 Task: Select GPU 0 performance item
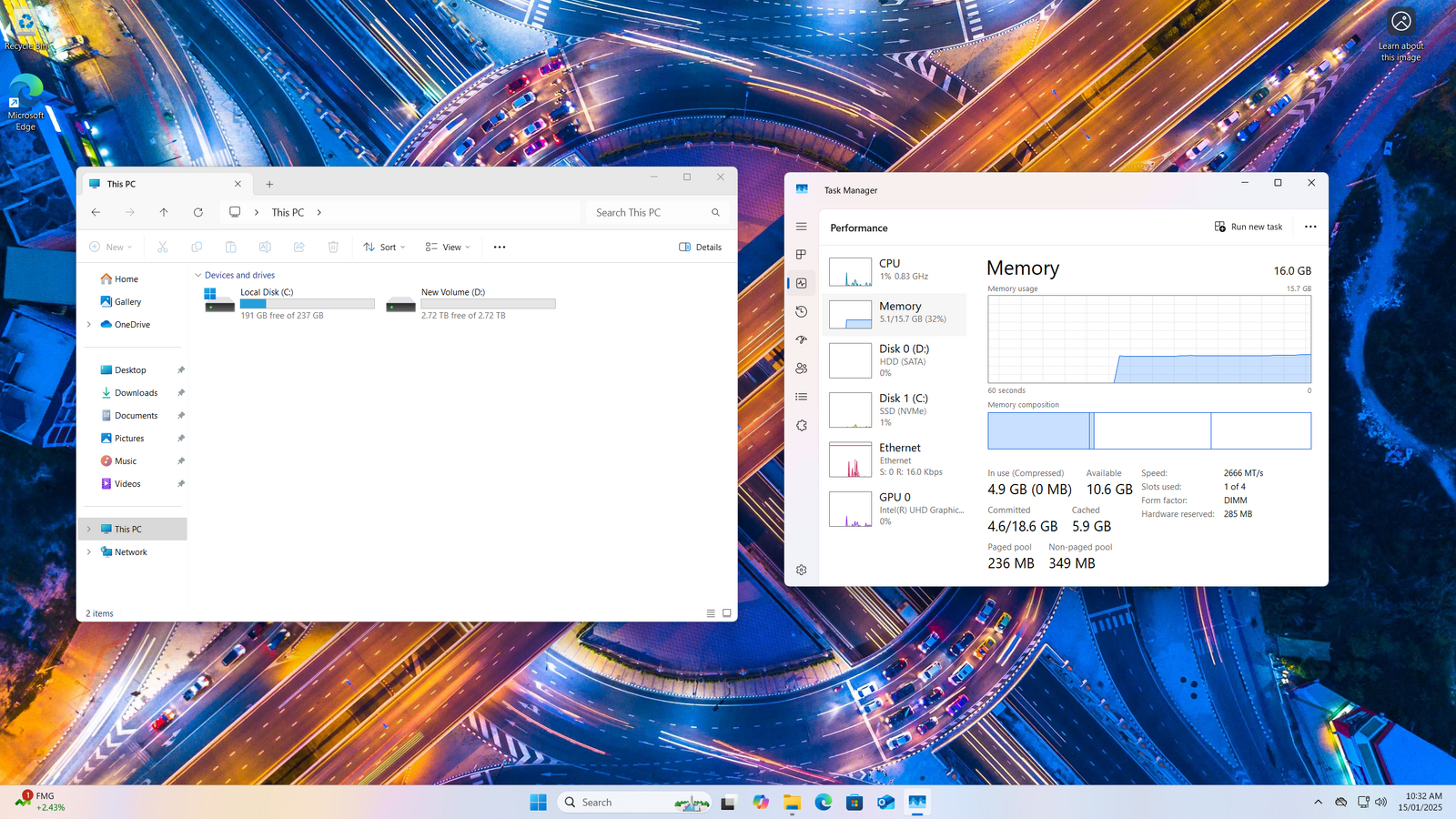(895, 509)
